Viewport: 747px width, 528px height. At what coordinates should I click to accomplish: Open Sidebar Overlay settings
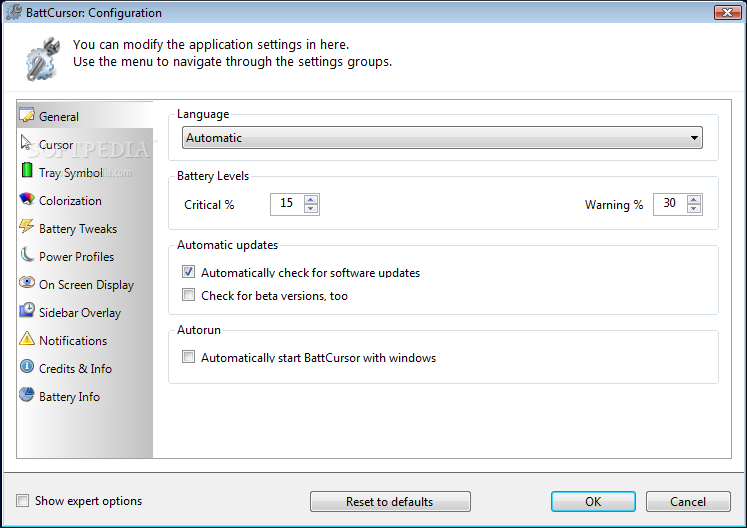pos(85,313)
